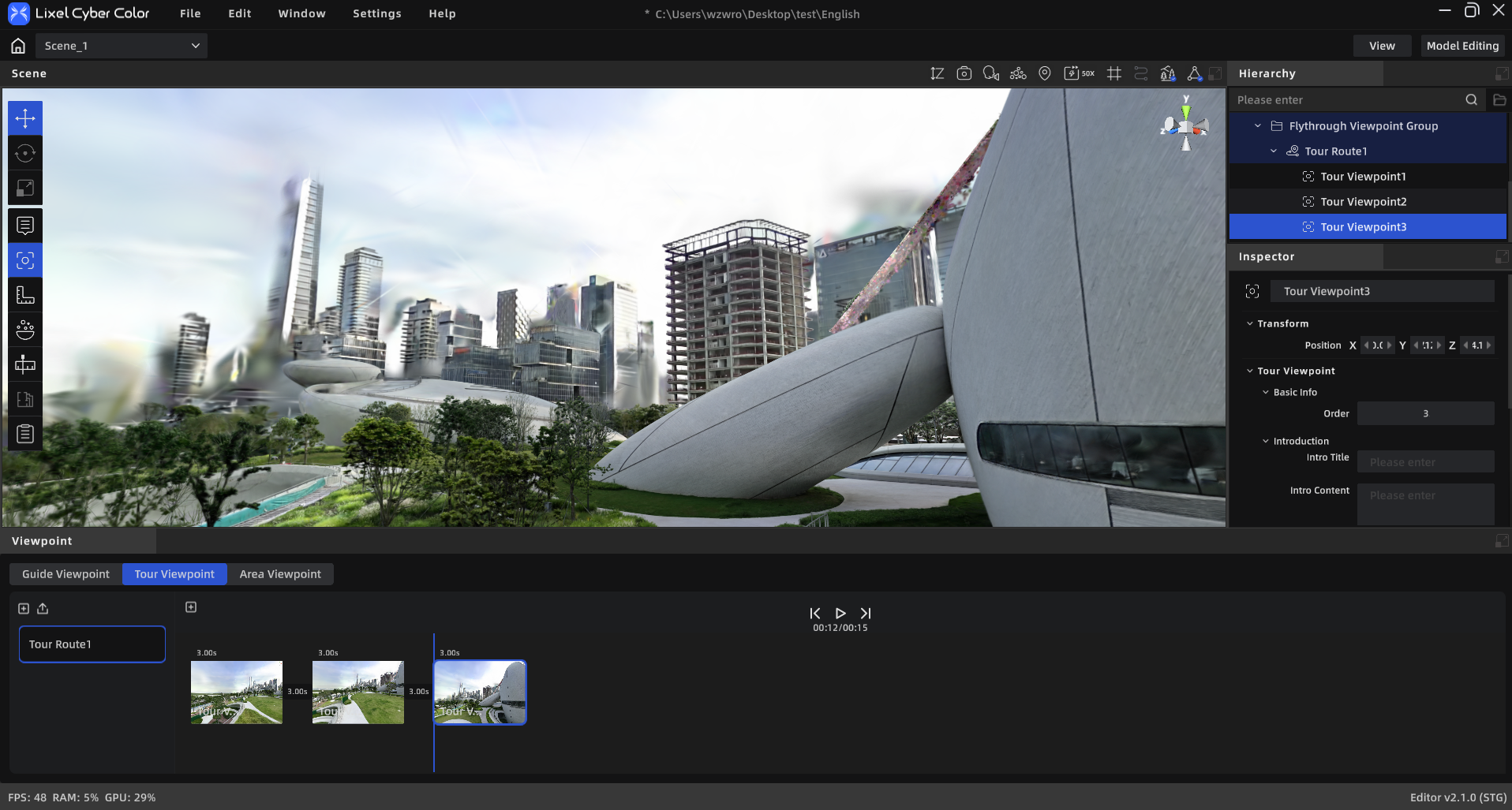Select the Scale tool in left toolbar
1512x810 pixels.
[x=25, y=188]
